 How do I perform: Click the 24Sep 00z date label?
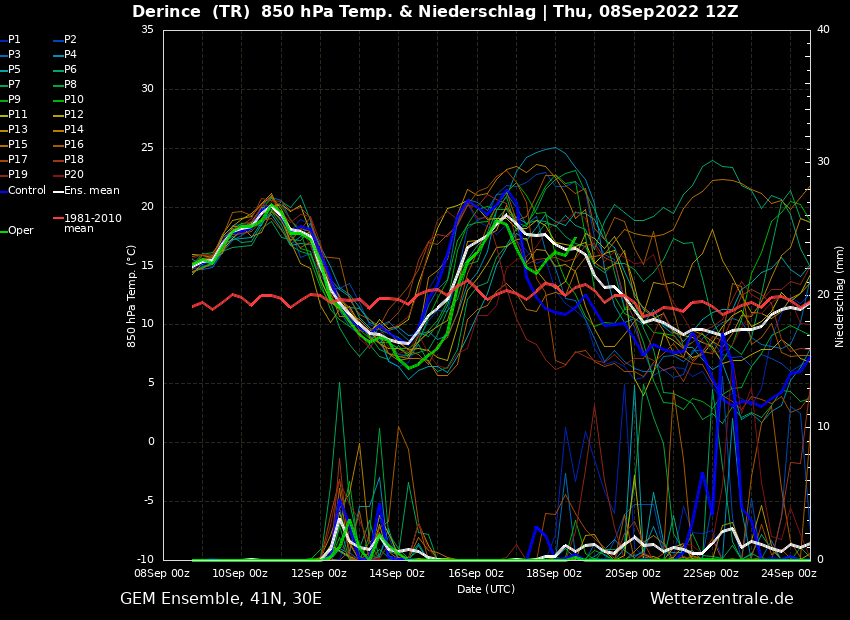[x=789, y=573]
